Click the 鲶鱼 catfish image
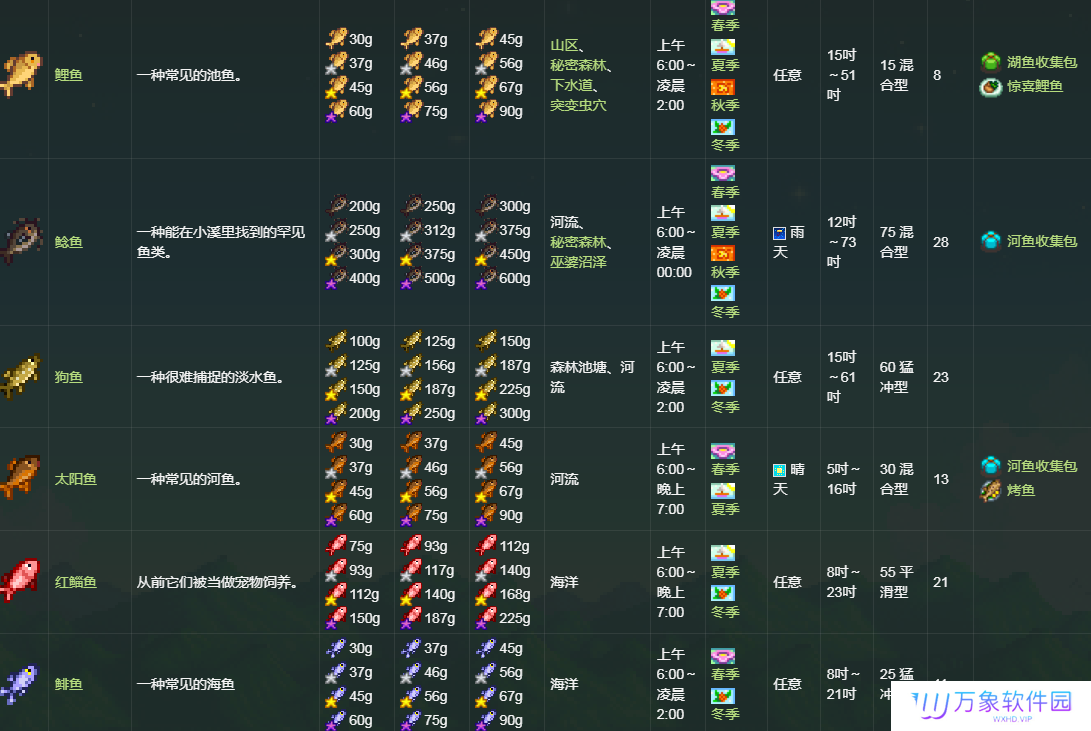The image size is (1091, 731). (22, 241)
